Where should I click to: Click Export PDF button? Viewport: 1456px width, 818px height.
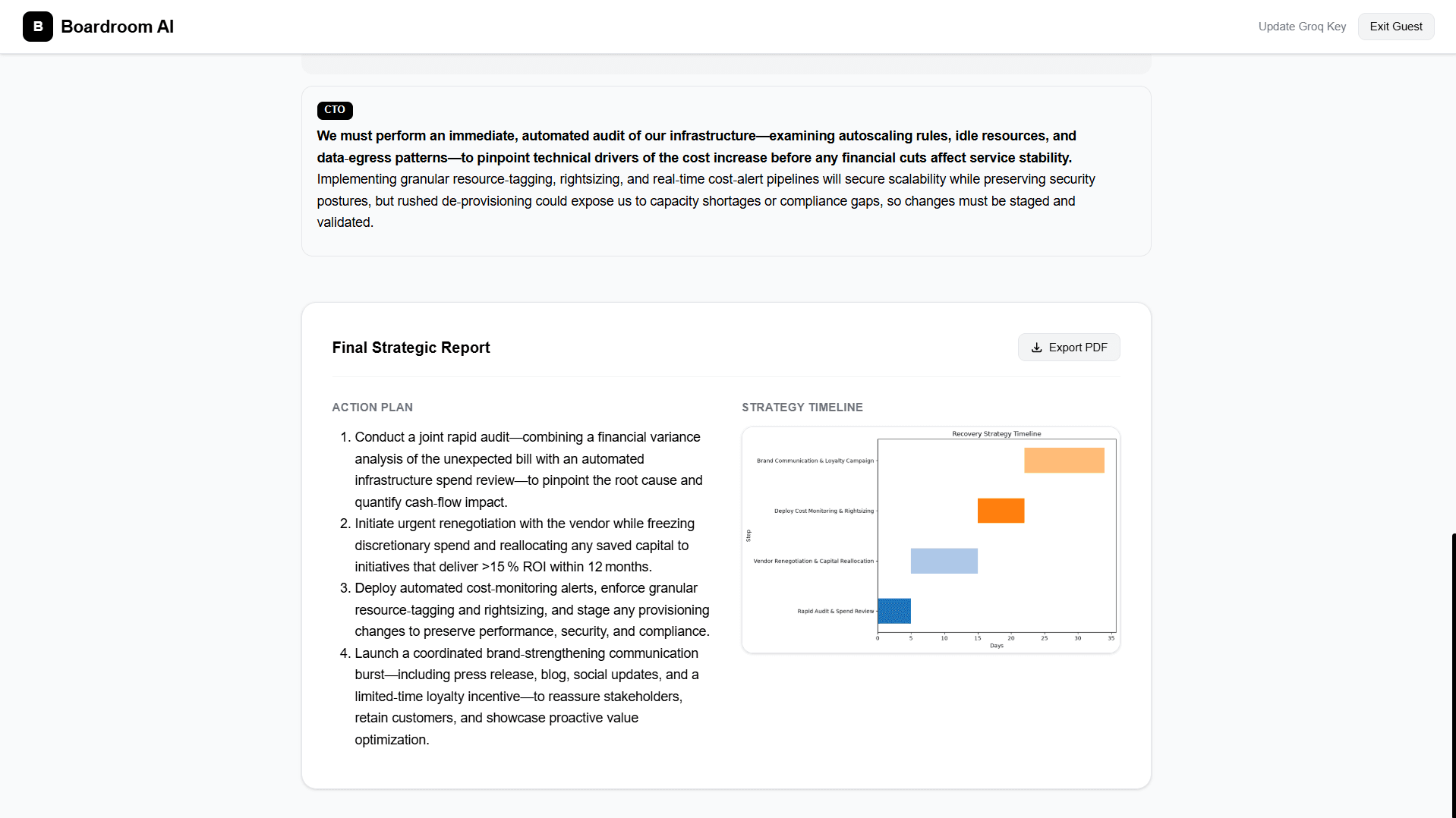[1069, 348]
